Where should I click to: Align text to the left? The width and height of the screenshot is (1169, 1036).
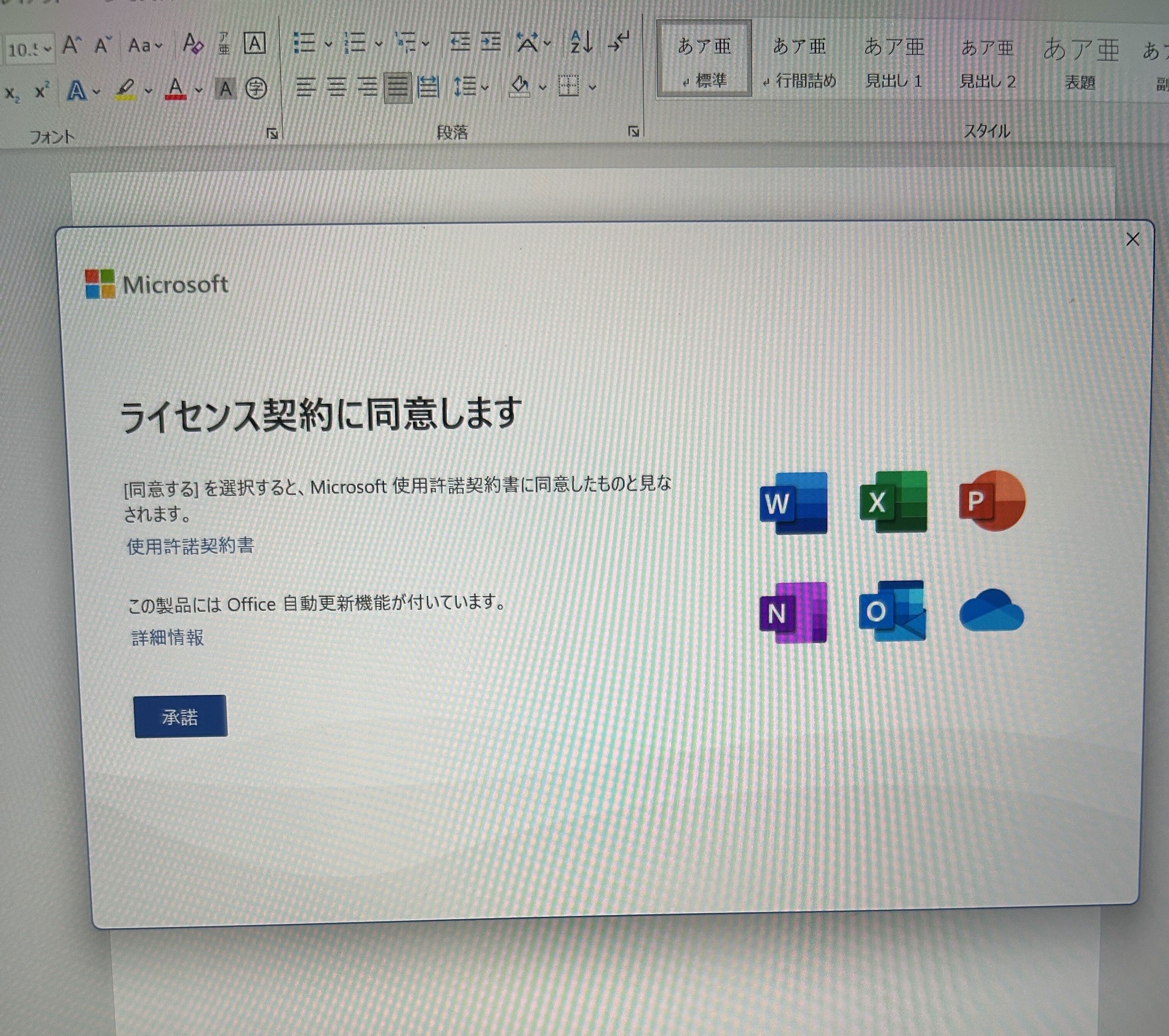point(306,87)
